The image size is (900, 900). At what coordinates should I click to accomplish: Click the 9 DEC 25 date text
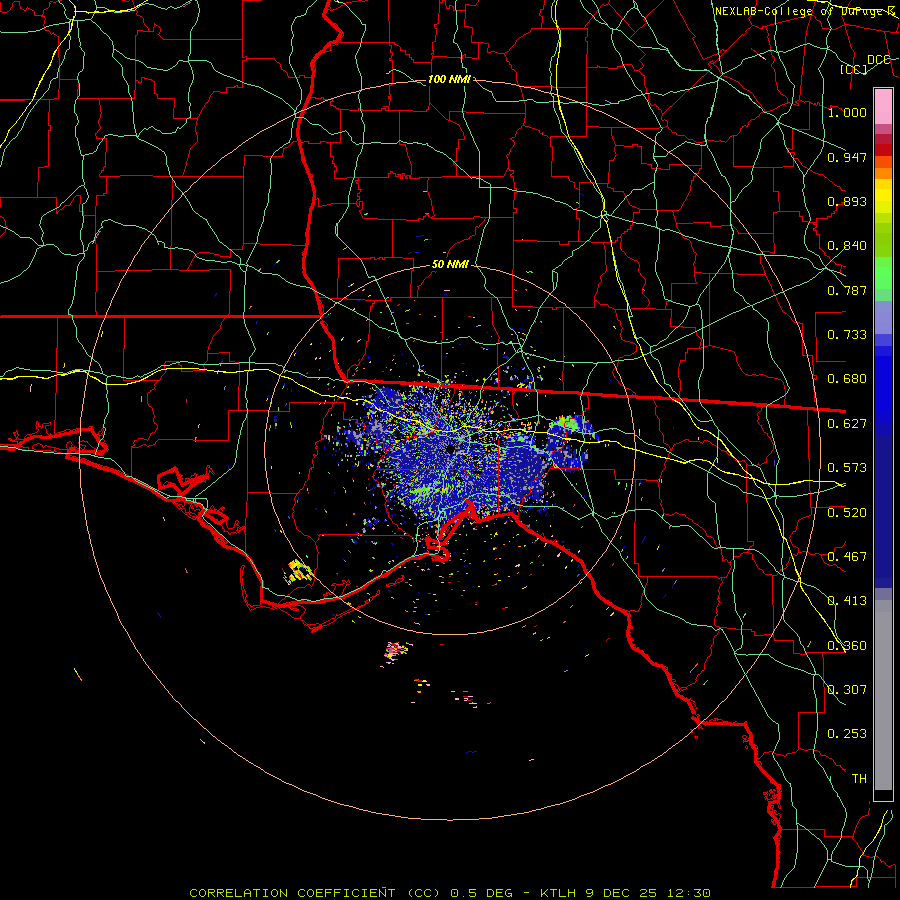click(x=621, y=893)
